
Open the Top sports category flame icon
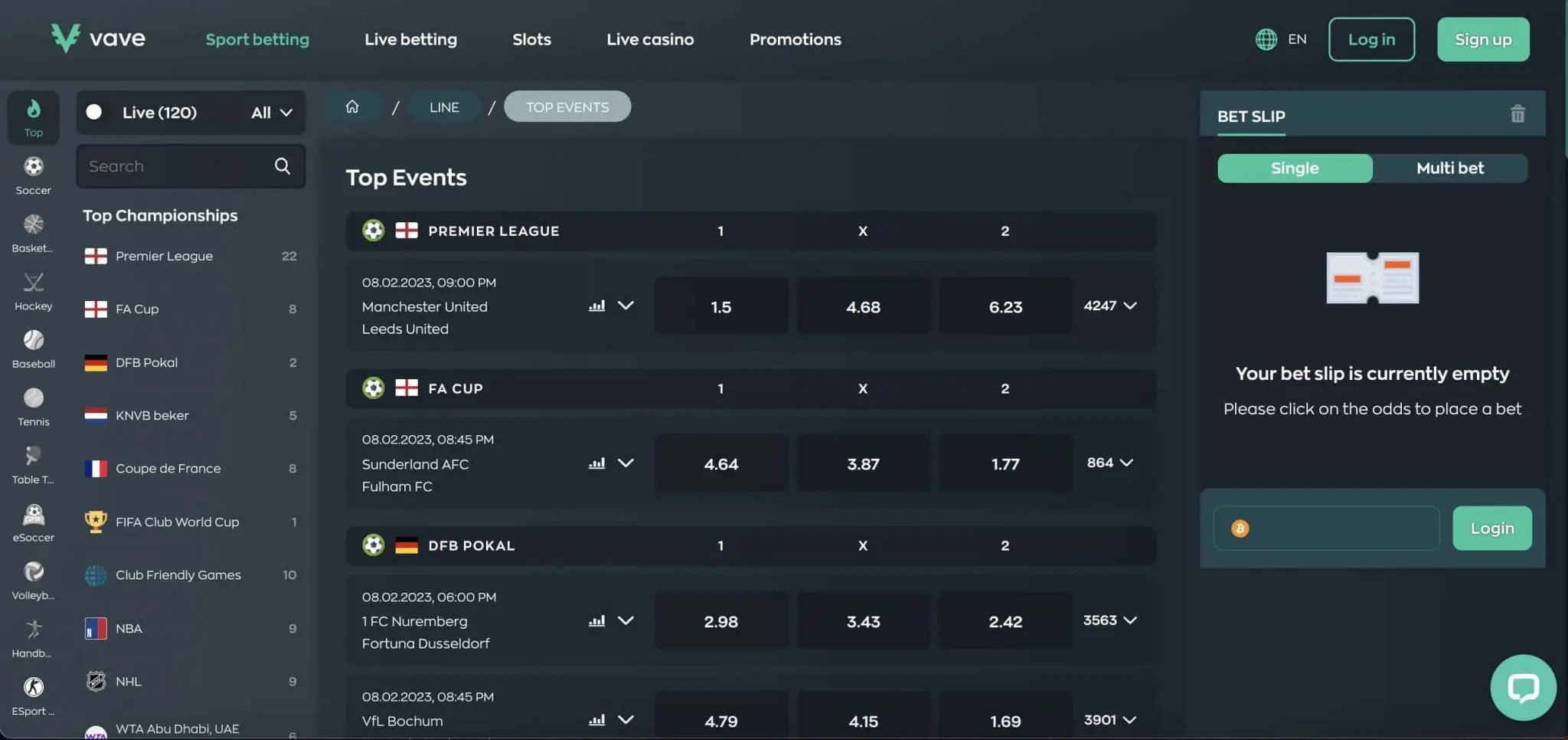(34, 109)
